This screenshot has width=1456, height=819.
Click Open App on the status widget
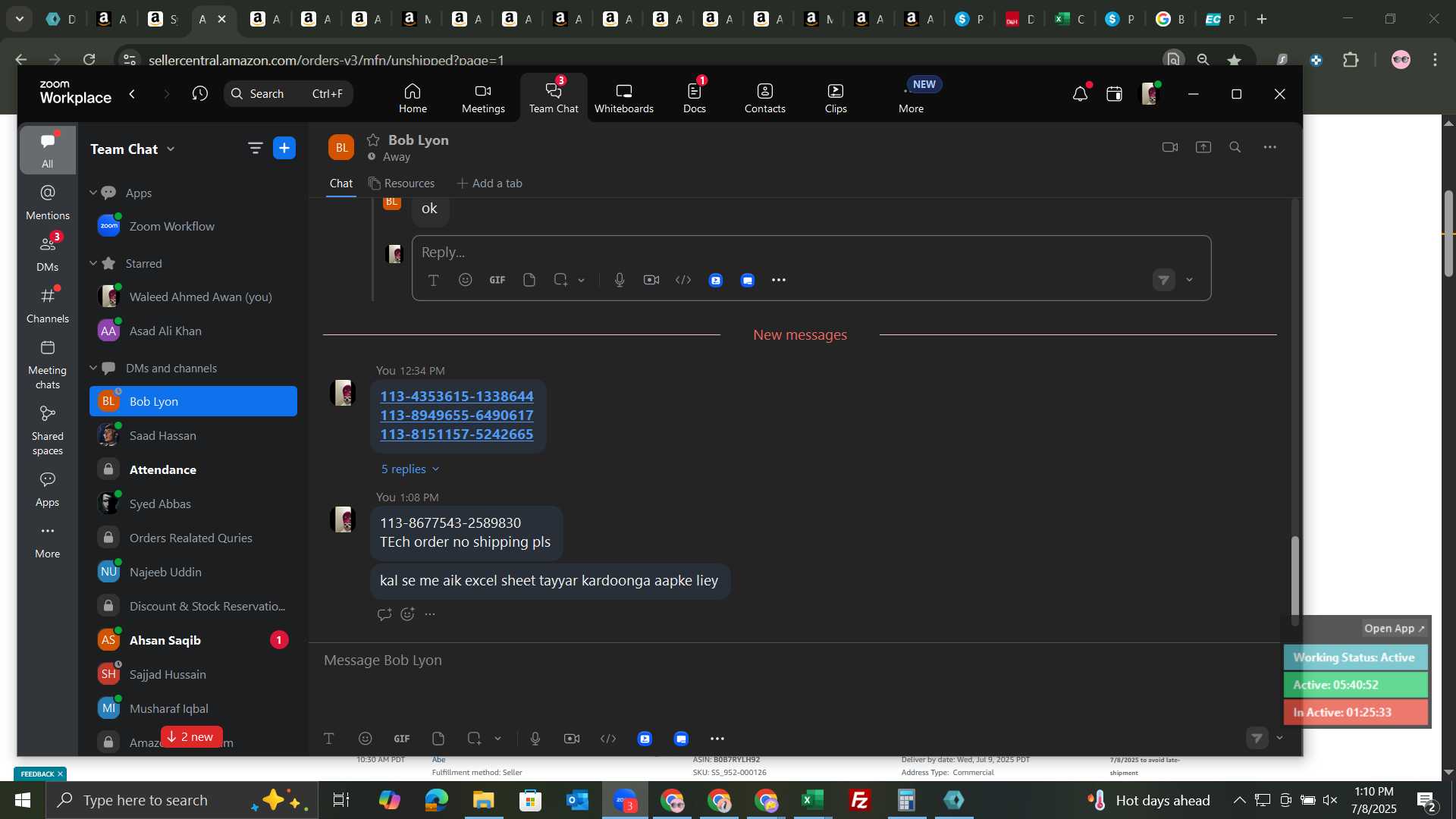pyautogui.click(x=1395, y=629)
